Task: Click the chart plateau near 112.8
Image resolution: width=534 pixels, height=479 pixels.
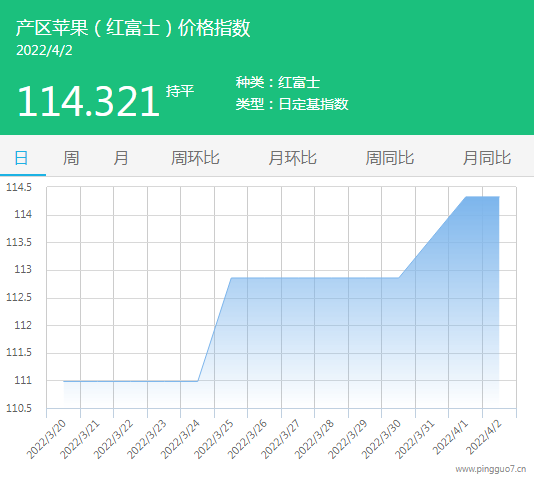Action: point(315,278)
